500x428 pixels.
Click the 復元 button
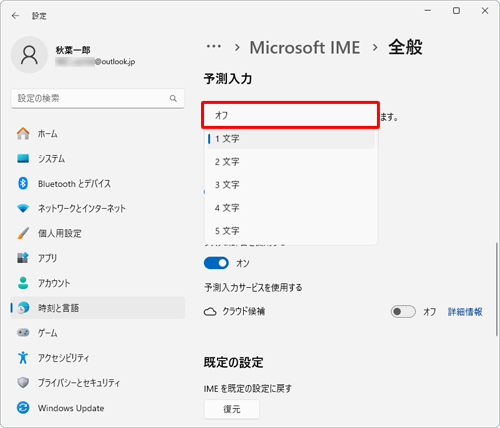click(x=232, y=409)
